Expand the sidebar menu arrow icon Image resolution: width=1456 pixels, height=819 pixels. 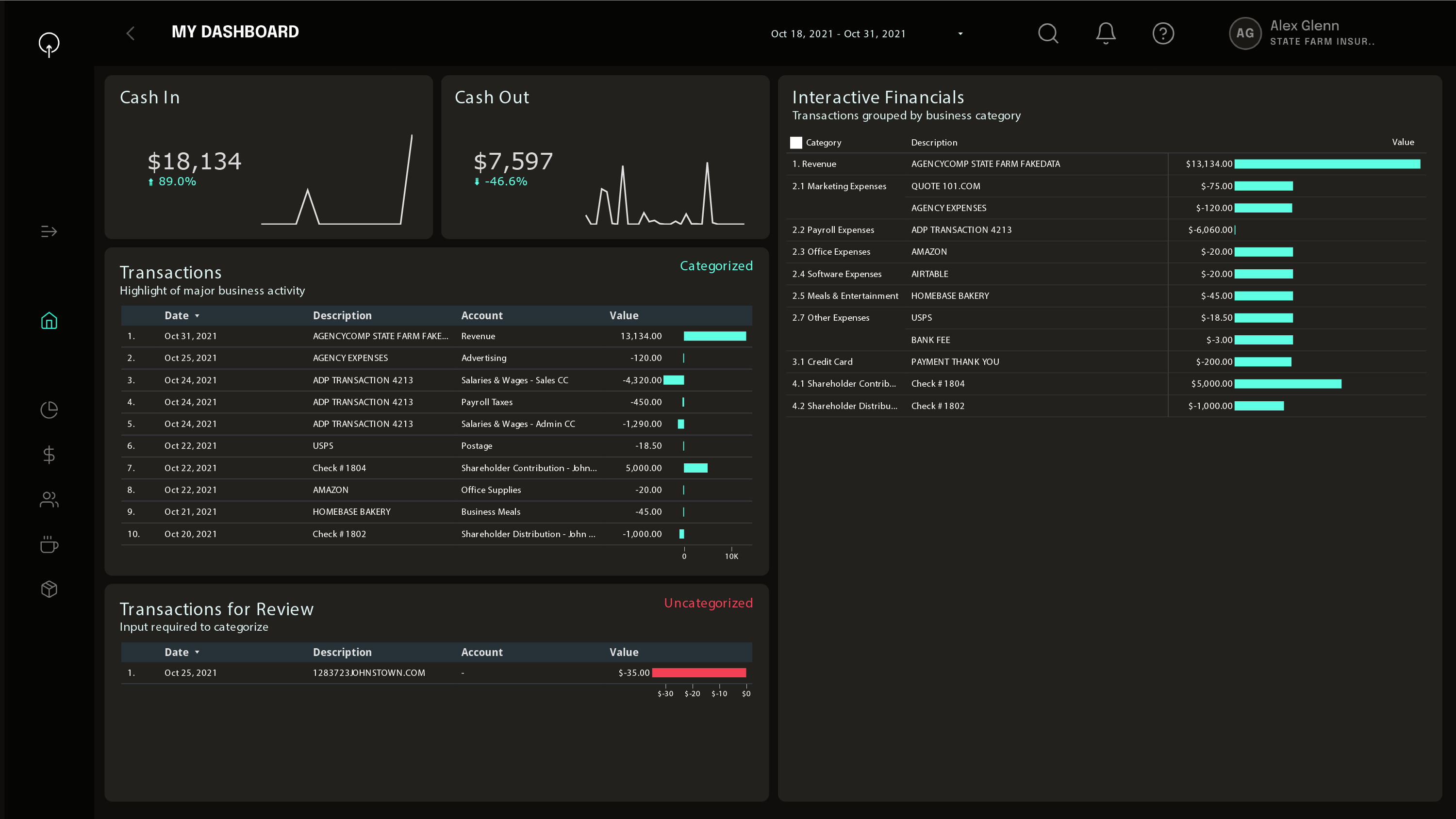tap(49, 231)
